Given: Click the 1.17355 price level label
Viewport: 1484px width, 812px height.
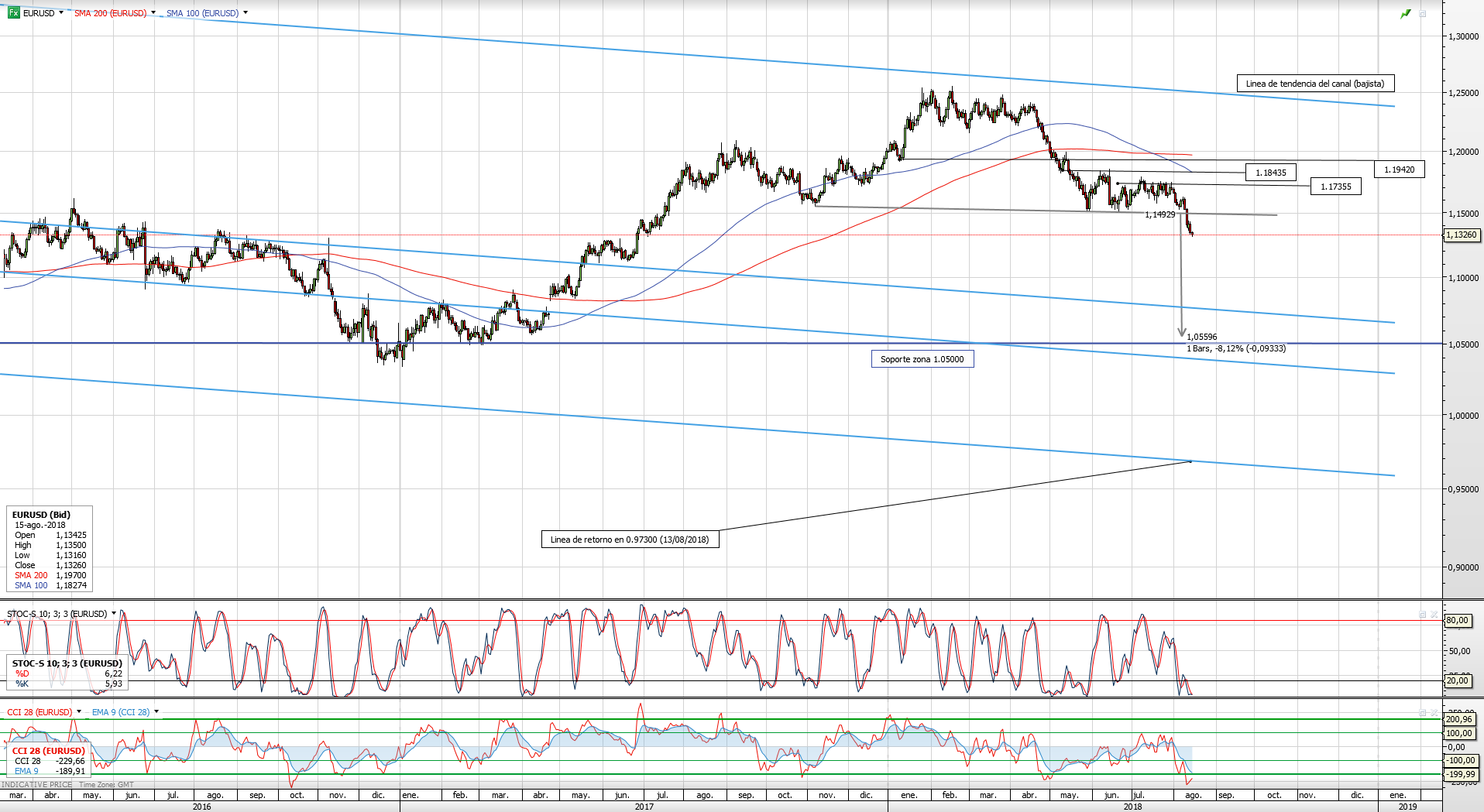Looking at the screenshot, I should click(x=1336, y=187).
